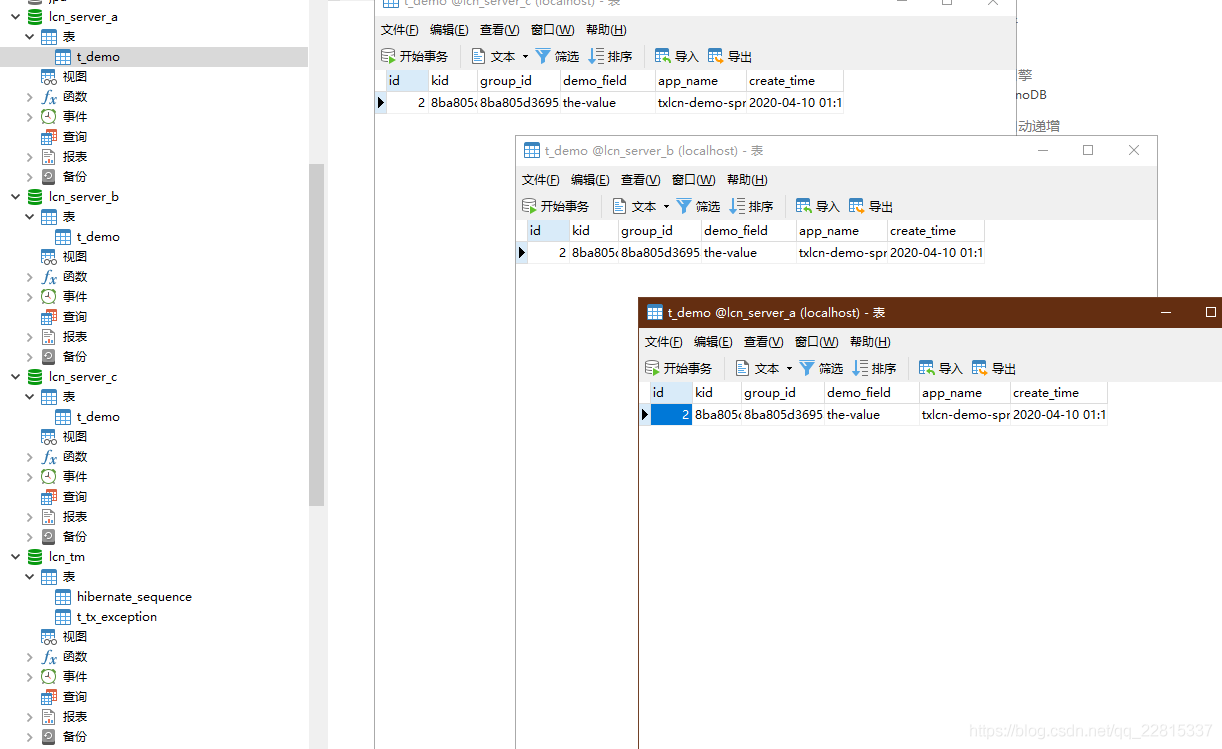Viewport: 1222px width, 749px height.
Task: Click 文本 icon in lcn_server_a window
Action: 742,368
